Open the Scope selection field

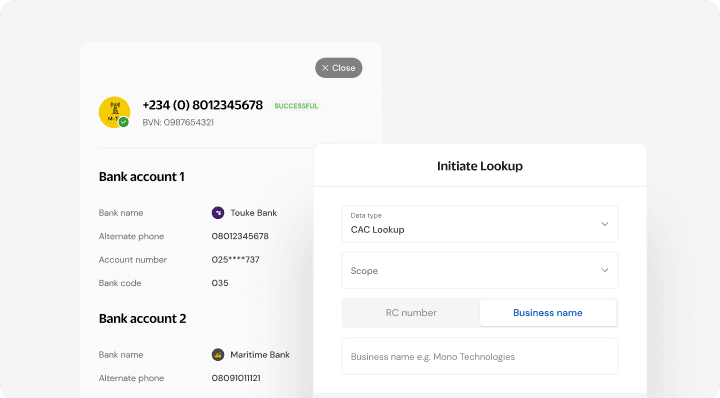(480, 270)
